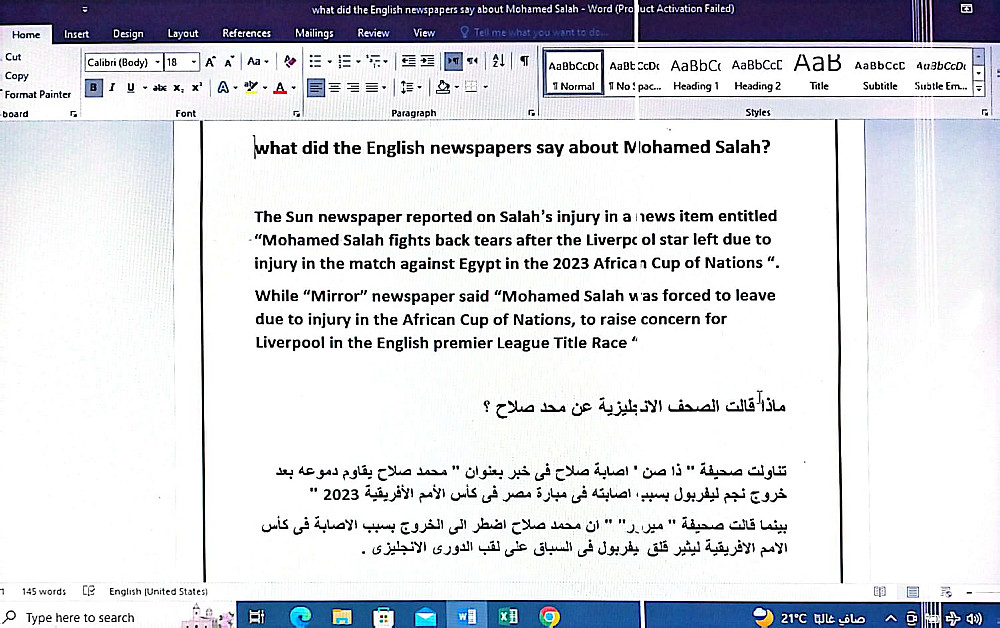Expand the underline style dropdown arrow

coord(145,88)
